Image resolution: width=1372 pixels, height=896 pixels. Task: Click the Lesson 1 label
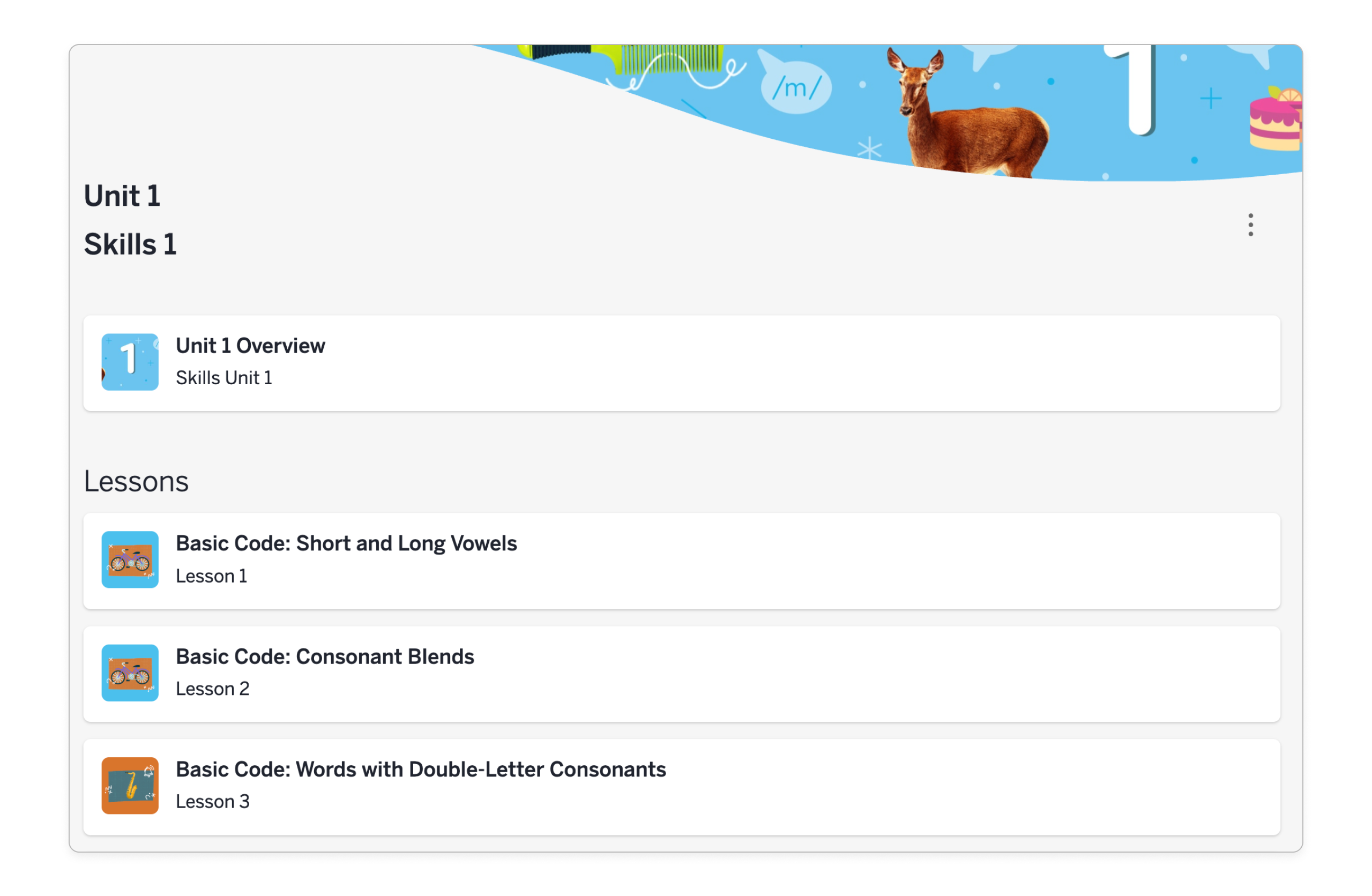click(212, 576)
